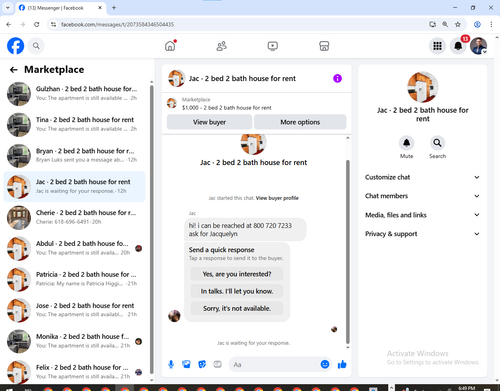Viewport: 500px width, 391px height.
Task: View site information icon in address bar
Action: [x=53, y=24]
